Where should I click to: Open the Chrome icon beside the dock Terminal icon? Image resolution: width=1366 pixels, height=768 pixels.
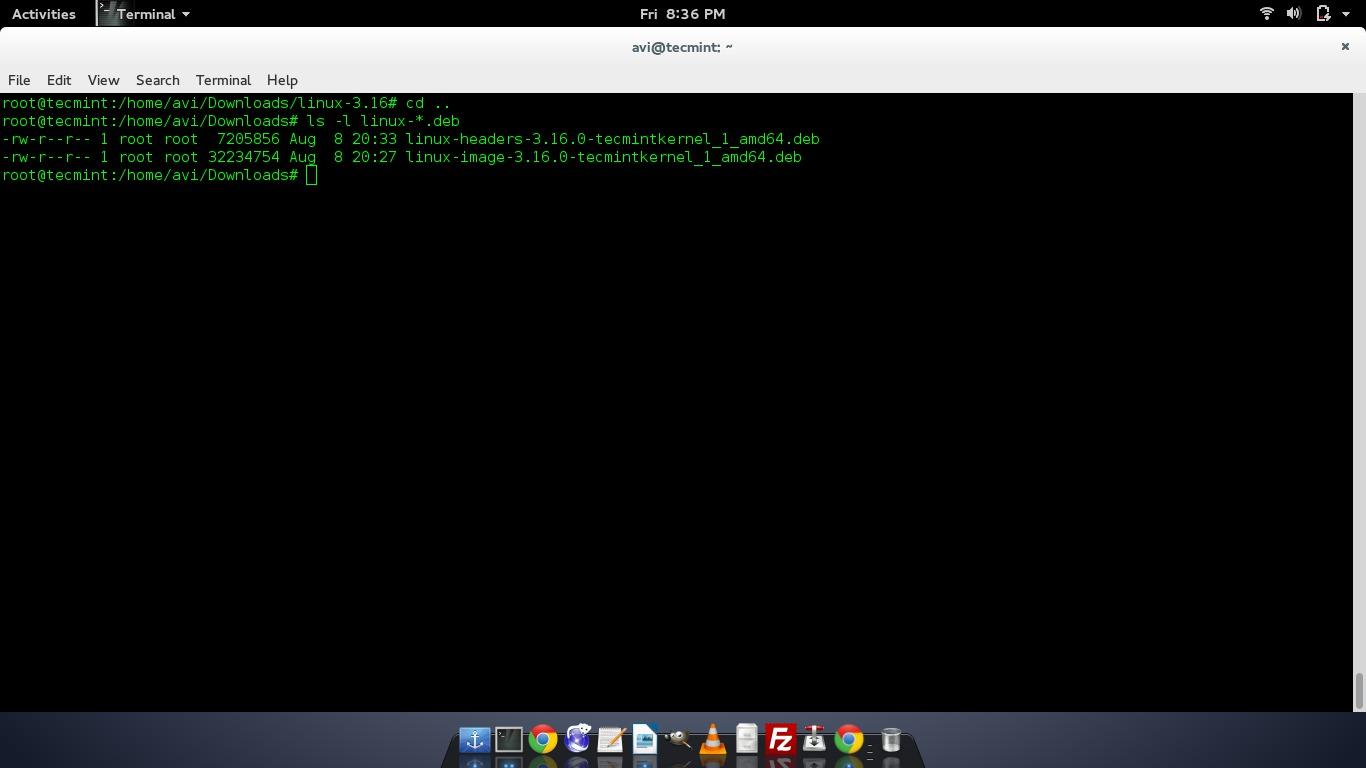coord(543,740)
